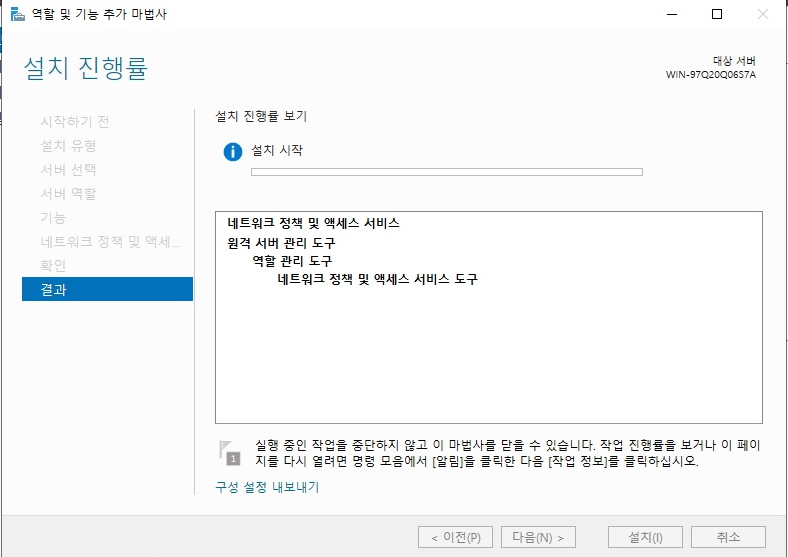The image size is (788, 557).
Task: Click the installation progress bar
Action: 446,172
